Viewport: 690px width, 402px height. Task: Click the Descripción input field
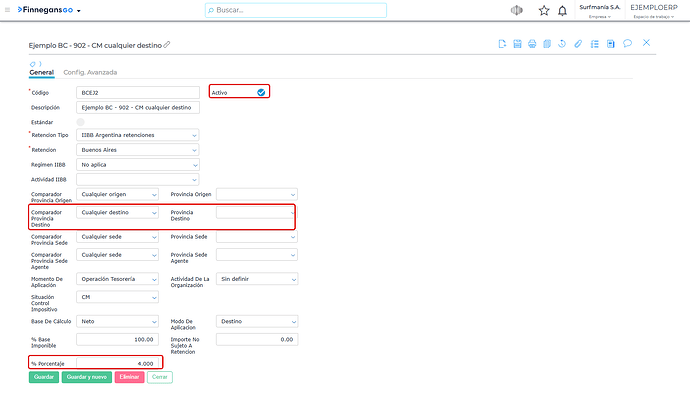click(138, 107)
